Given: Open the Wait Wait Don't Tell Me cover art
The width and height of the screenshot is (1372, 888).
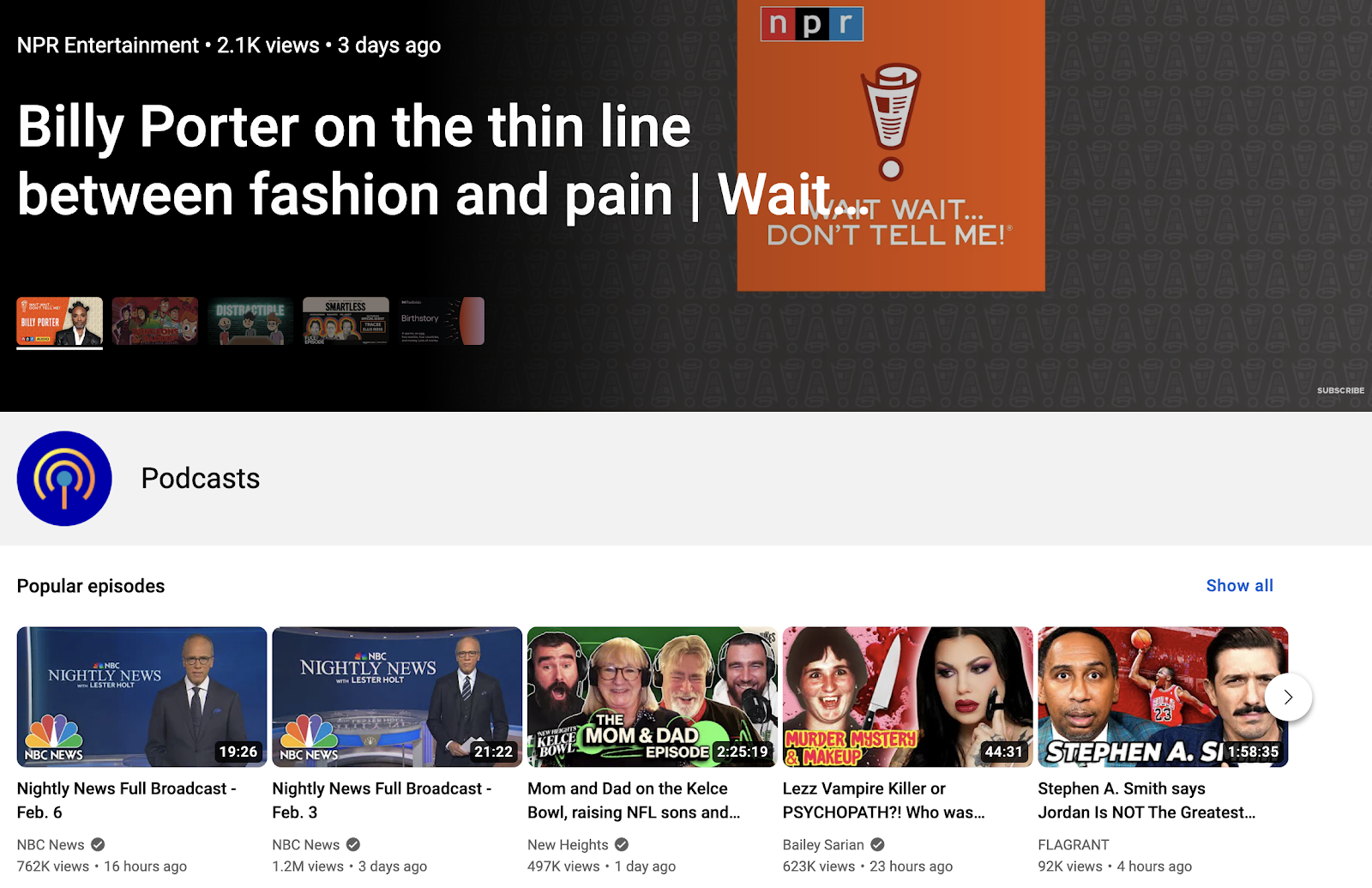Looking at the screenshot, I should [891, 145].
